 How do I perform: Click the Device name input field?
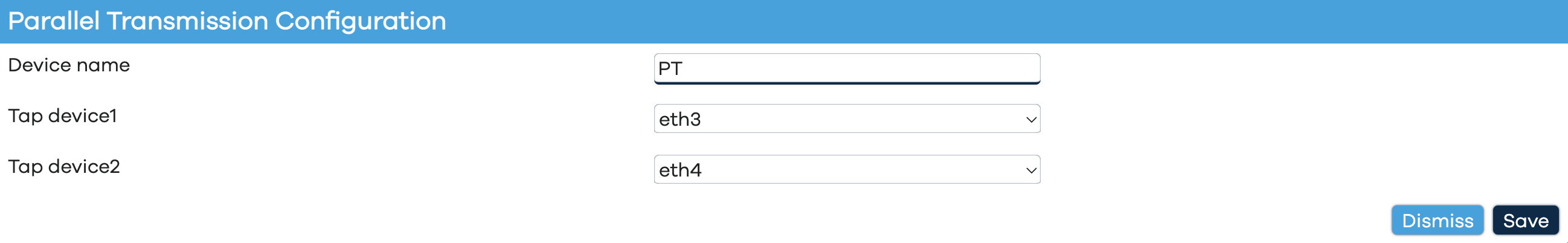pyautogui.click(x=847, y=68)
